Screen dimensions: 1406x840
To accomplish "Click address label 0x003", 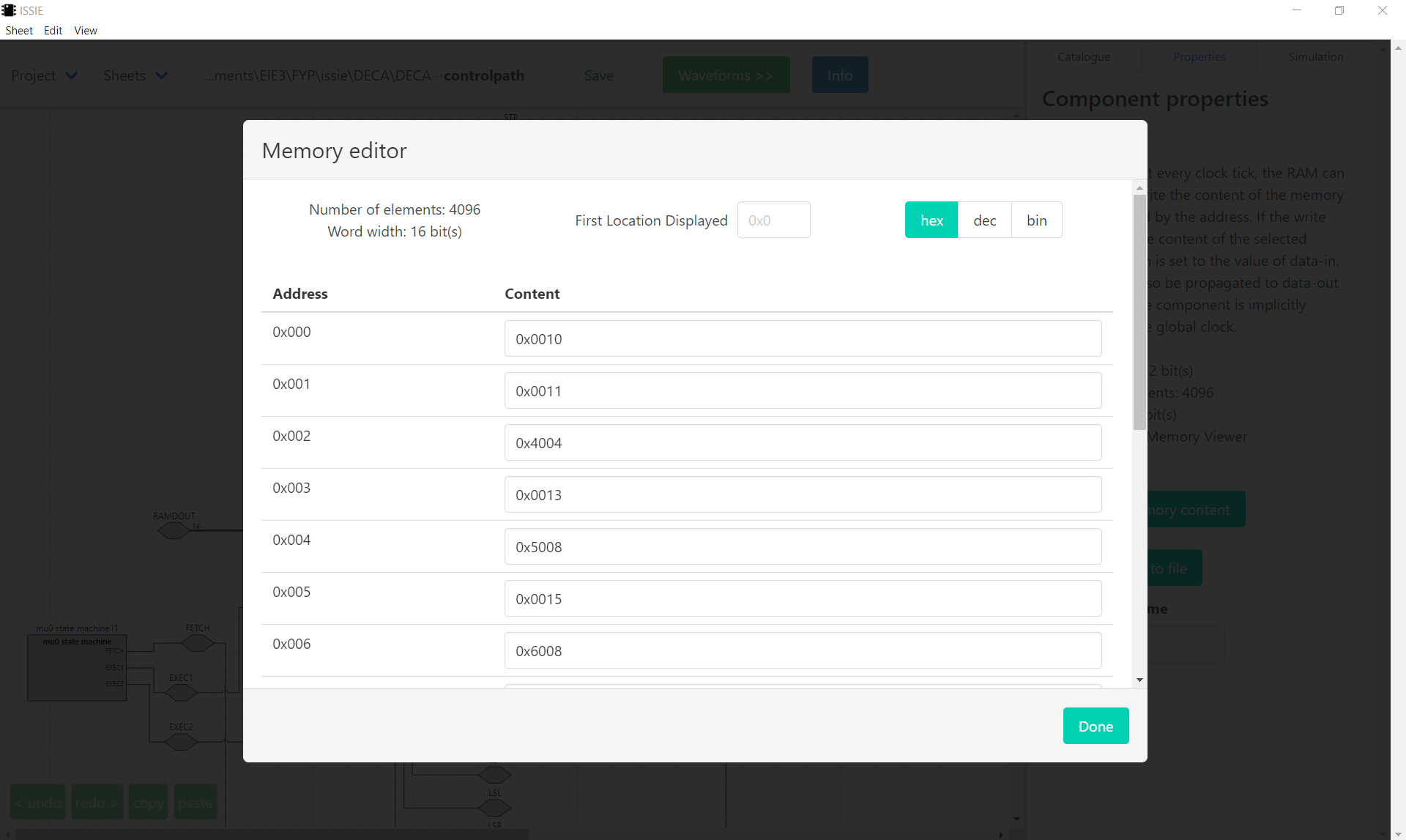I will (x=291, y=488).
